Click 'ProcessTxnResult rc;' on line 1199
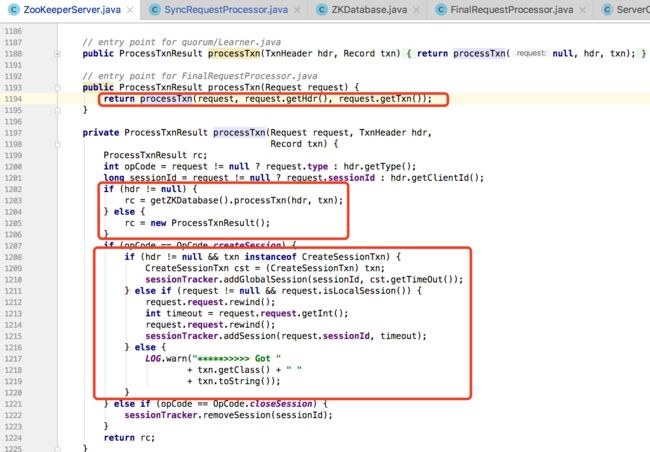Screen dimensions: 650x452 click(x=155, y=155)
